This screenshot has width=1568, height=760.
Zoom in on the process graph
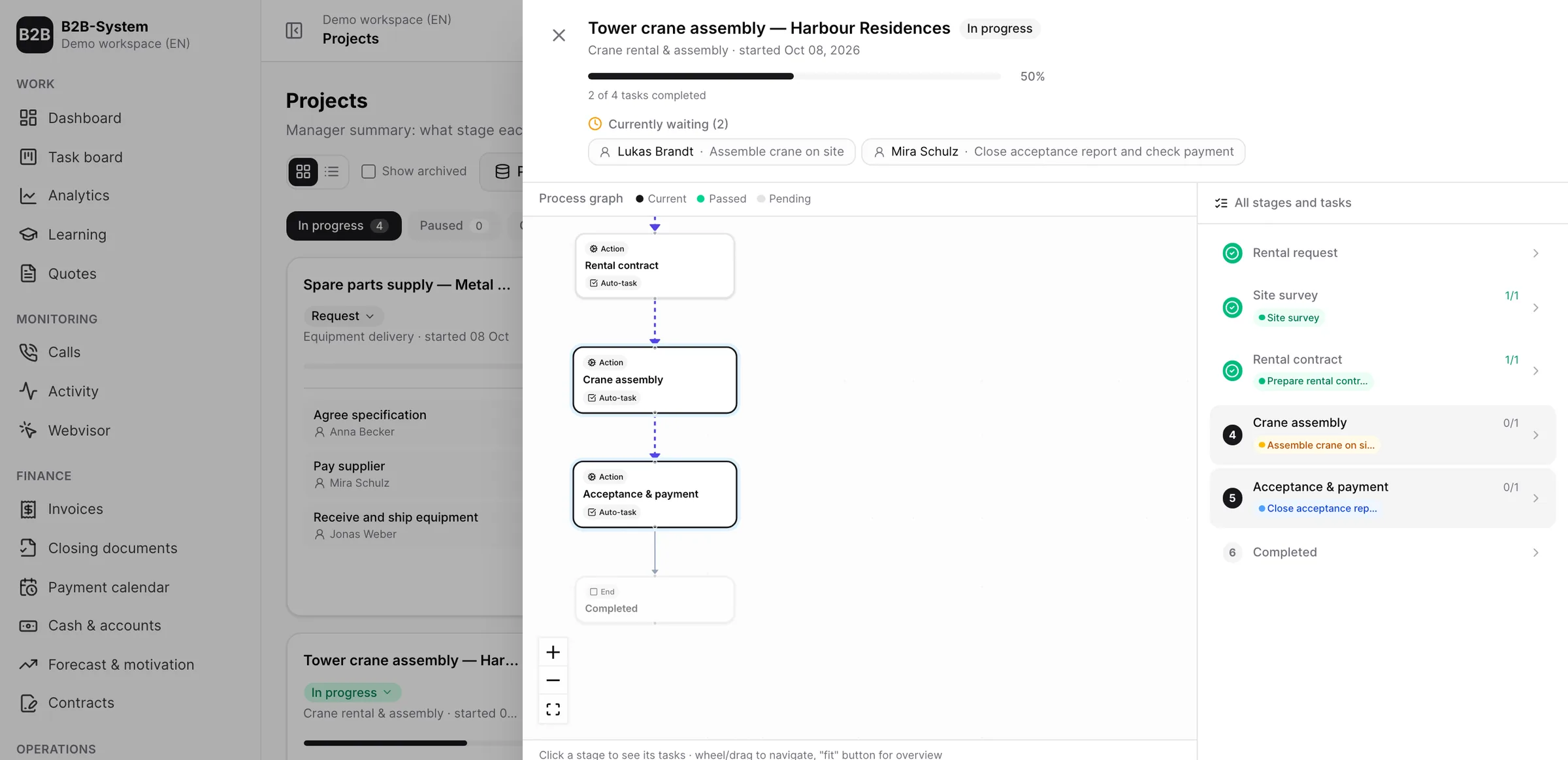point(553,652)
